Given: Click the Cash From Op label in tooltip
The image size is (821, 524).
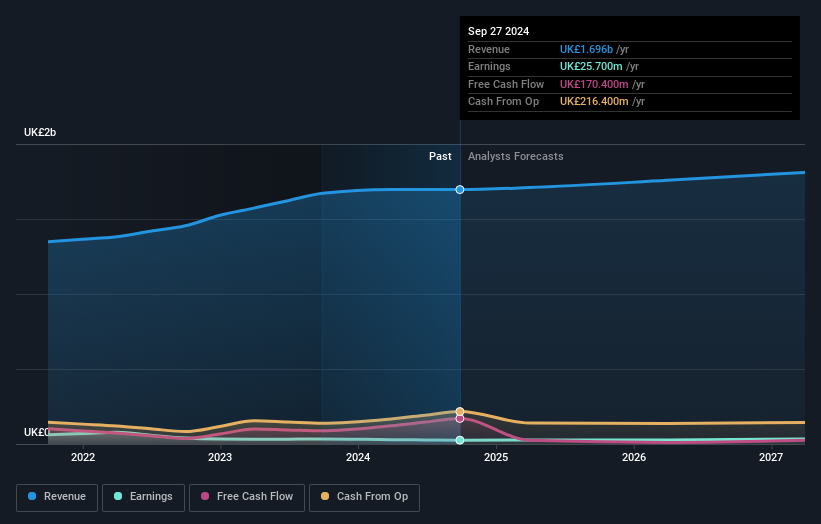Looking at the screenshot, I should (x=503, y=102).
